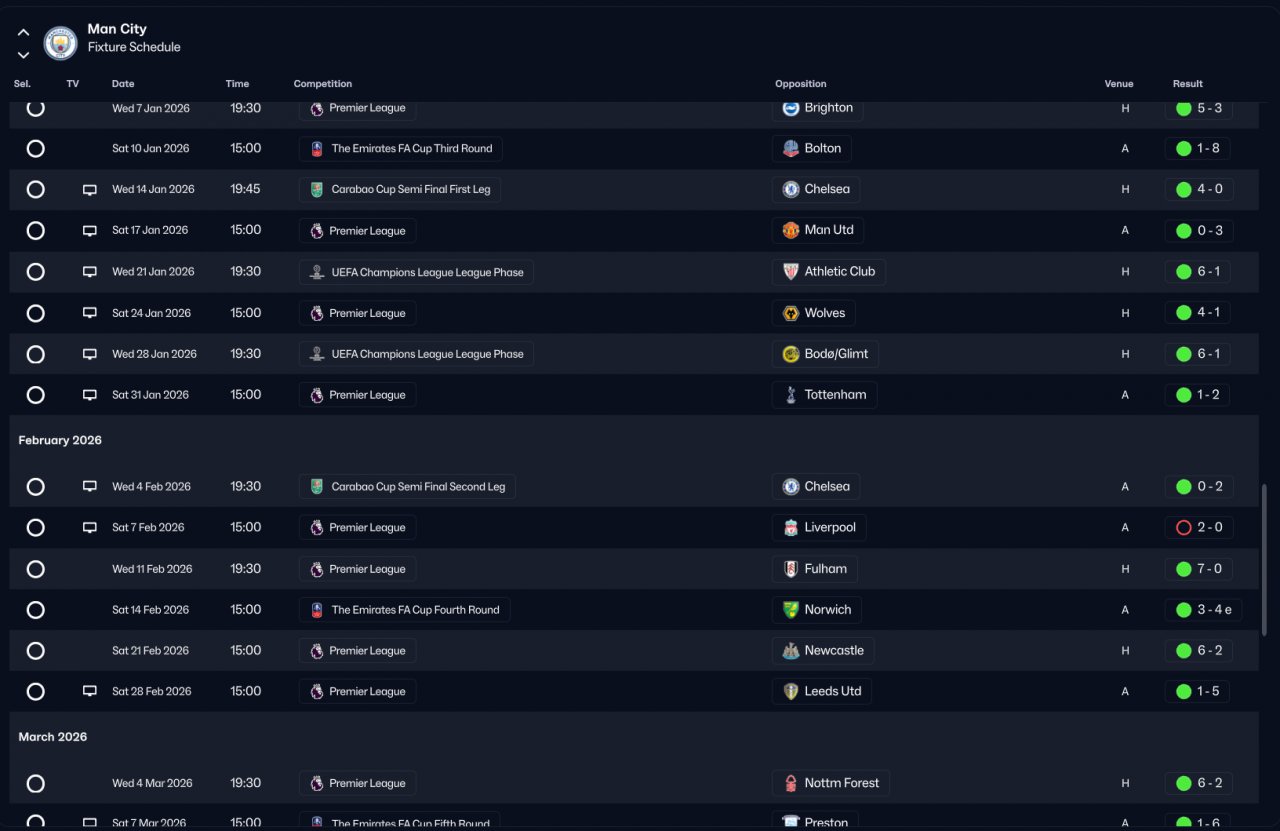This screenshot has width=1280, height=831.
Task: Click TV icon in Athletic Club fixture row
Action: 90,272
